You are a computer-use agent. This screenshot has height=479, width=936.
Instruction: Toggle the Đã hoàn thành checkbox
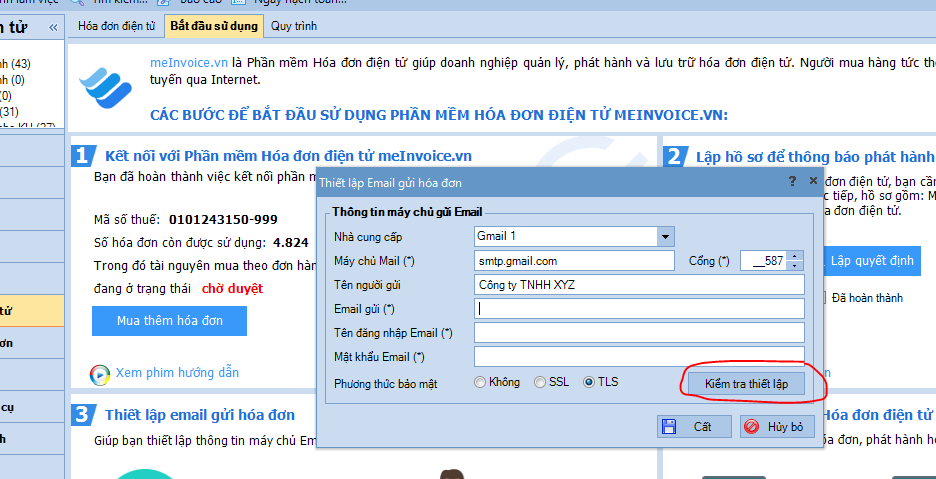coord(826,297)
